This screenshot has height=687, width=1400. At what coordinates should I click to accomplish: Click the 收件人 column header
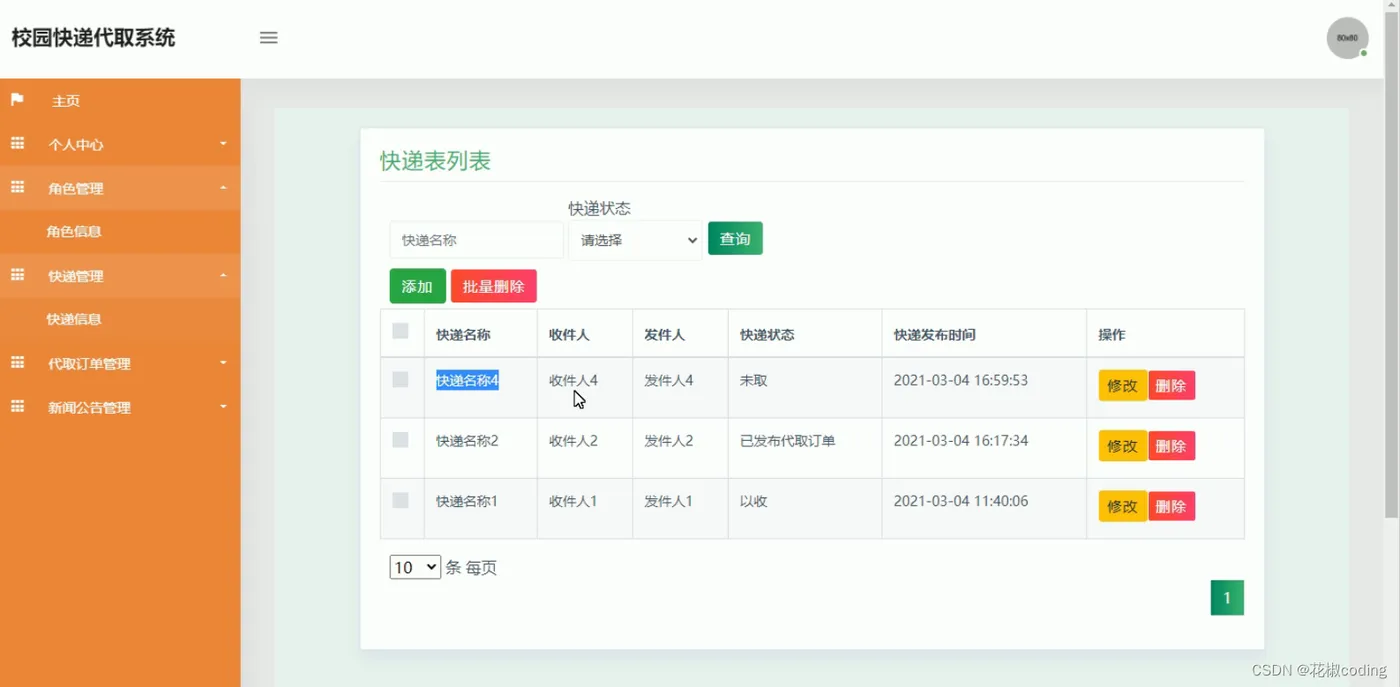click(x=569, y=335)
